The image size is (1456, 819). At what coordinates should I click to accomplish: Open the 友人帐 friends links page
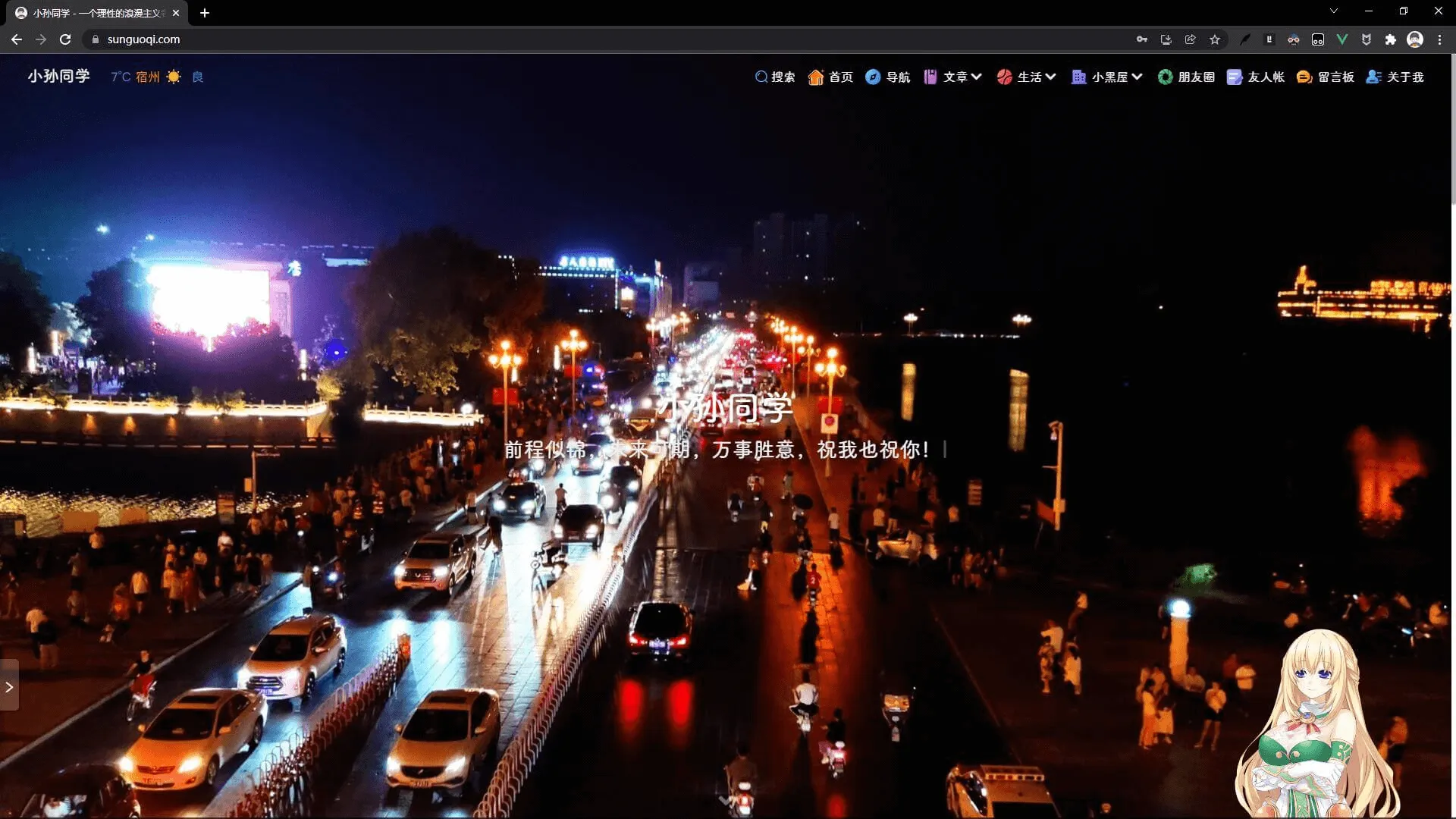1256,77
